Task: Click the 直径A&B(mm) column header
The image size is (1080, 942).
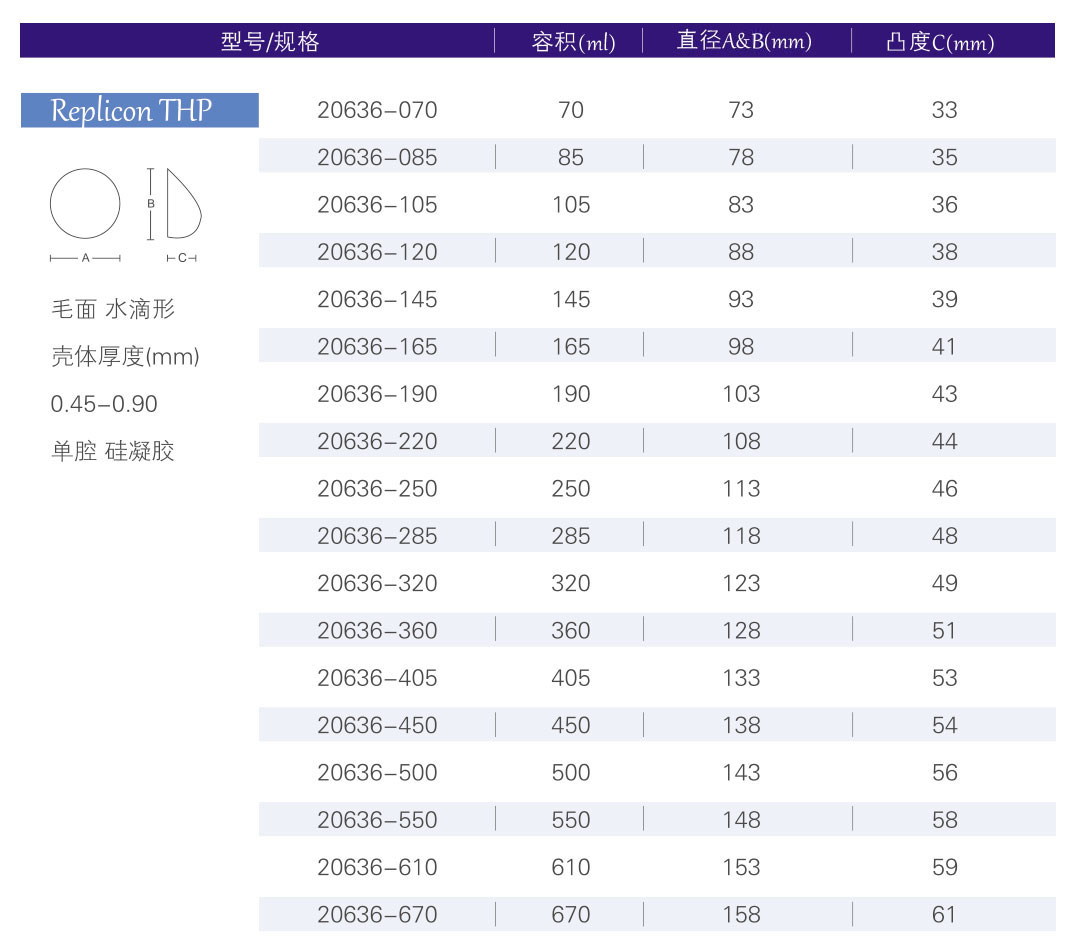Action: point(744,41)
